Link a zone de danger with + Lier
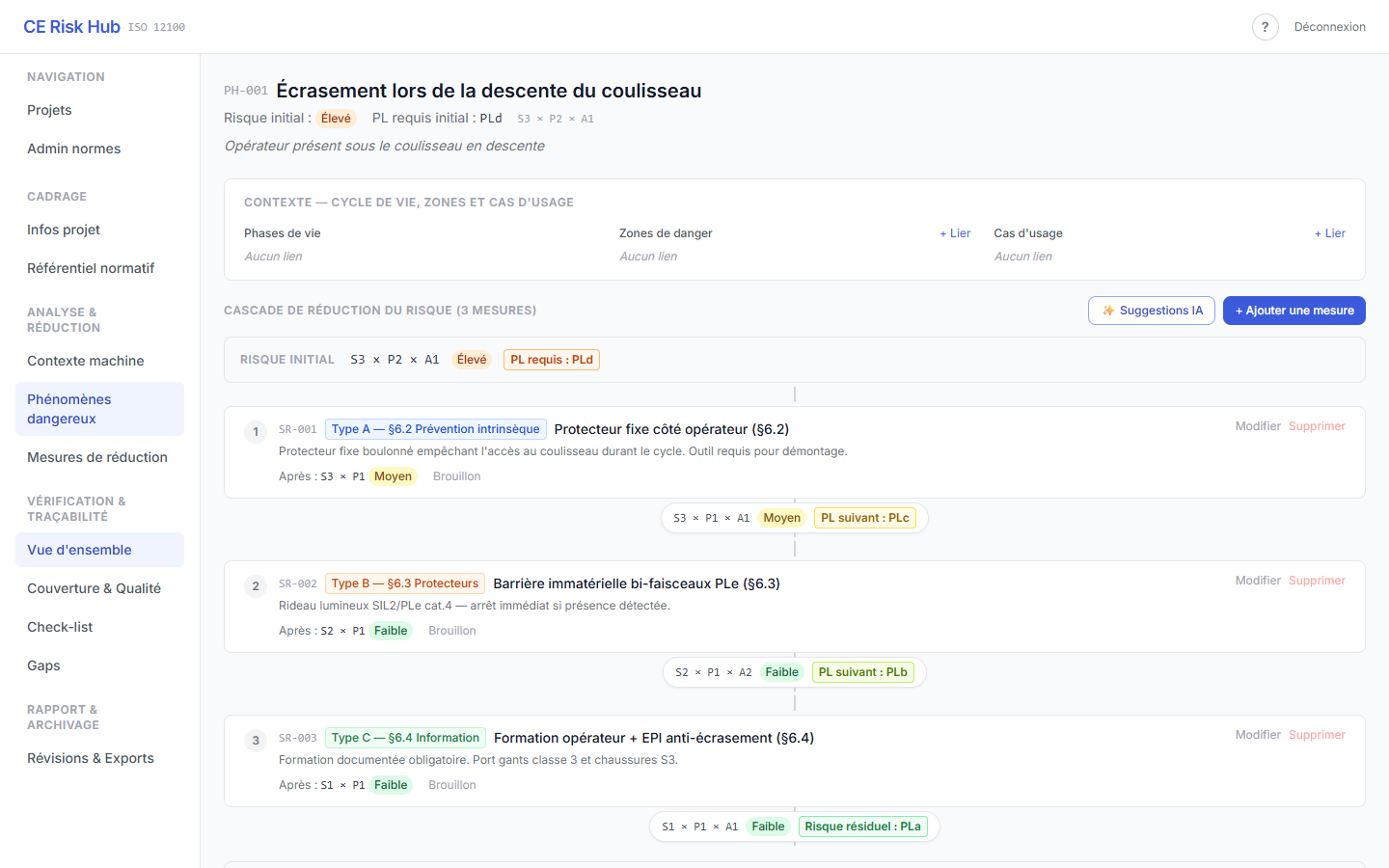This screenshot has width=1389, height=868. 955,233
